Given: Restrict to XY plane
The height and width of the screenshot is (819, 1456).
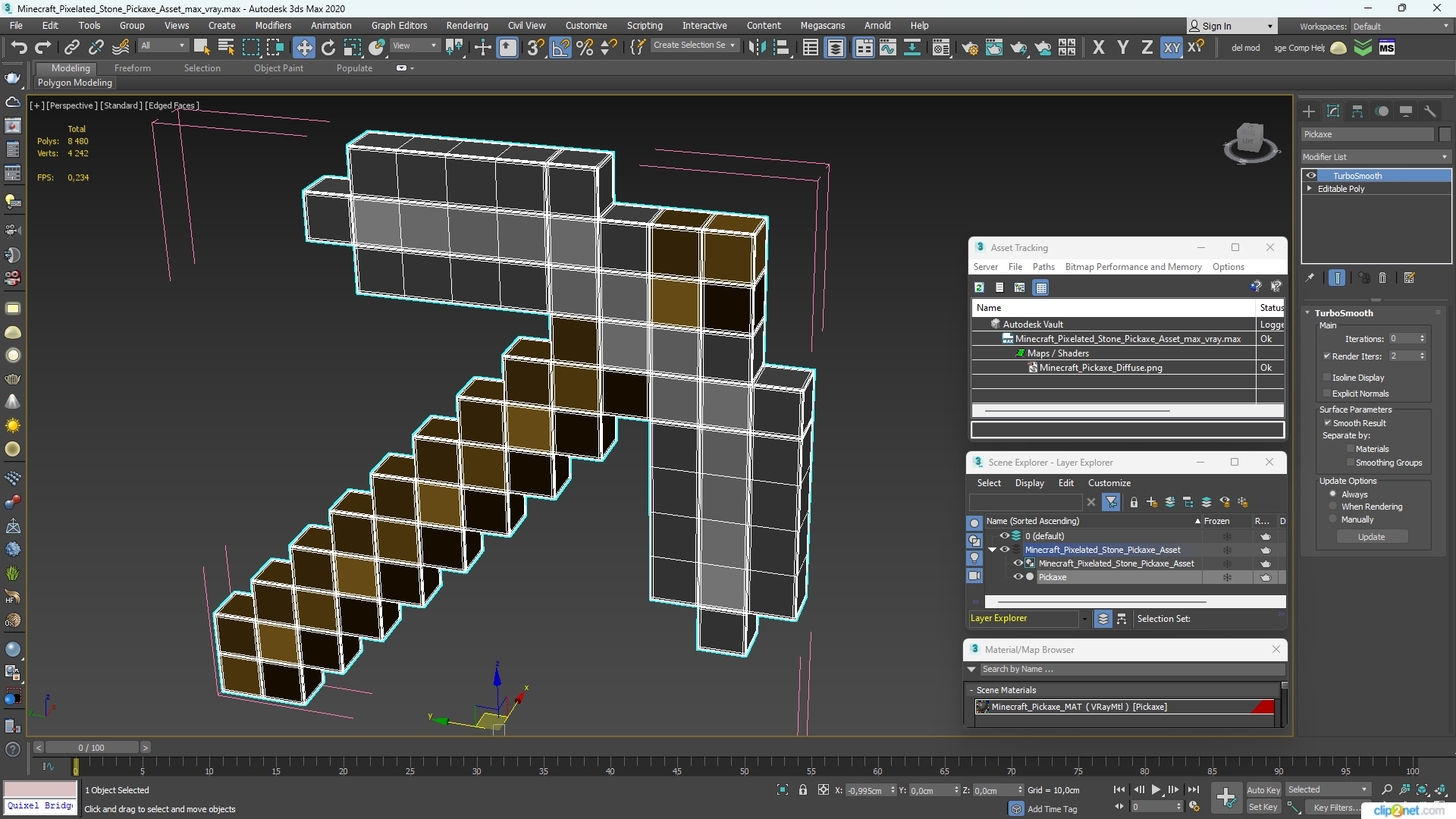Looking at the screenshot, I should [x=1172, y=48].
